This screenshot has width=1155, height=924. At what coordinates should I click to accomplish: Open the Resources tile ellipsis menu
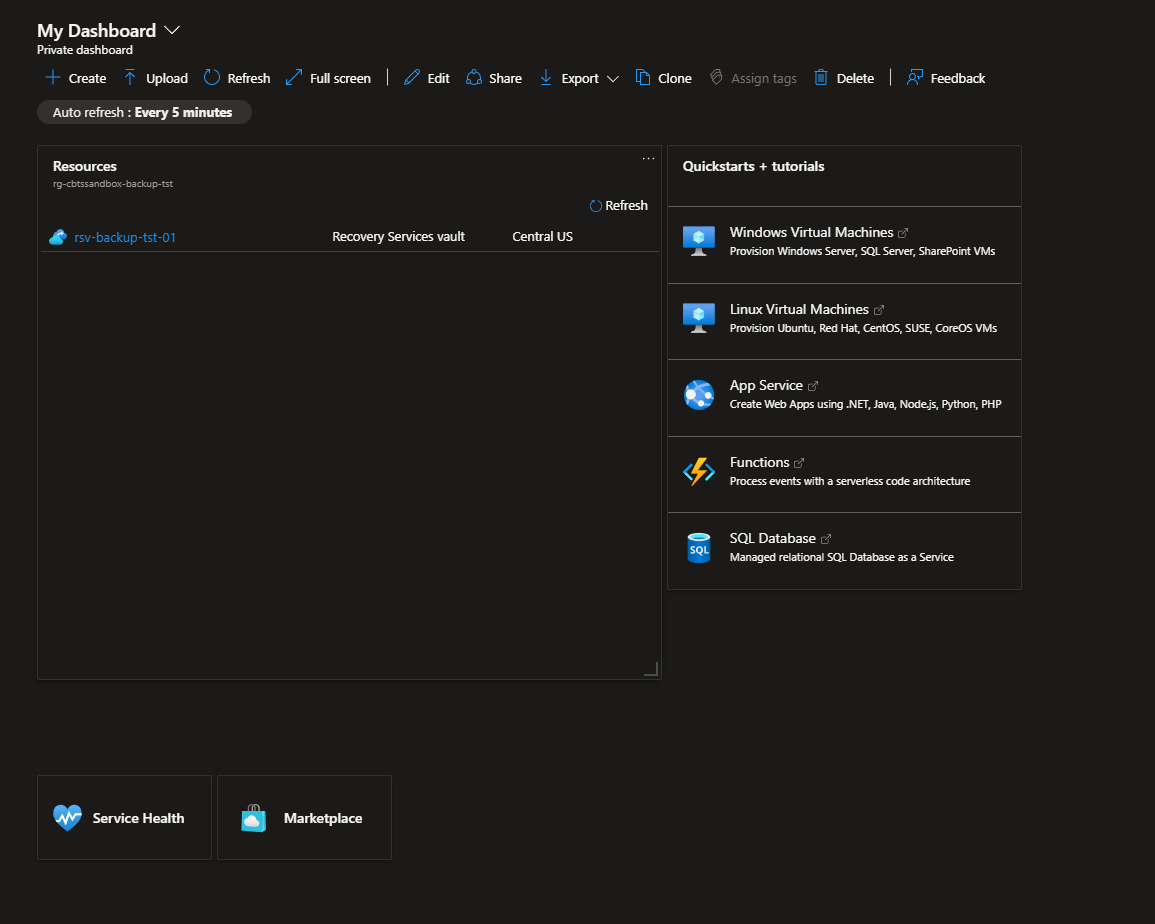(648, 158)
